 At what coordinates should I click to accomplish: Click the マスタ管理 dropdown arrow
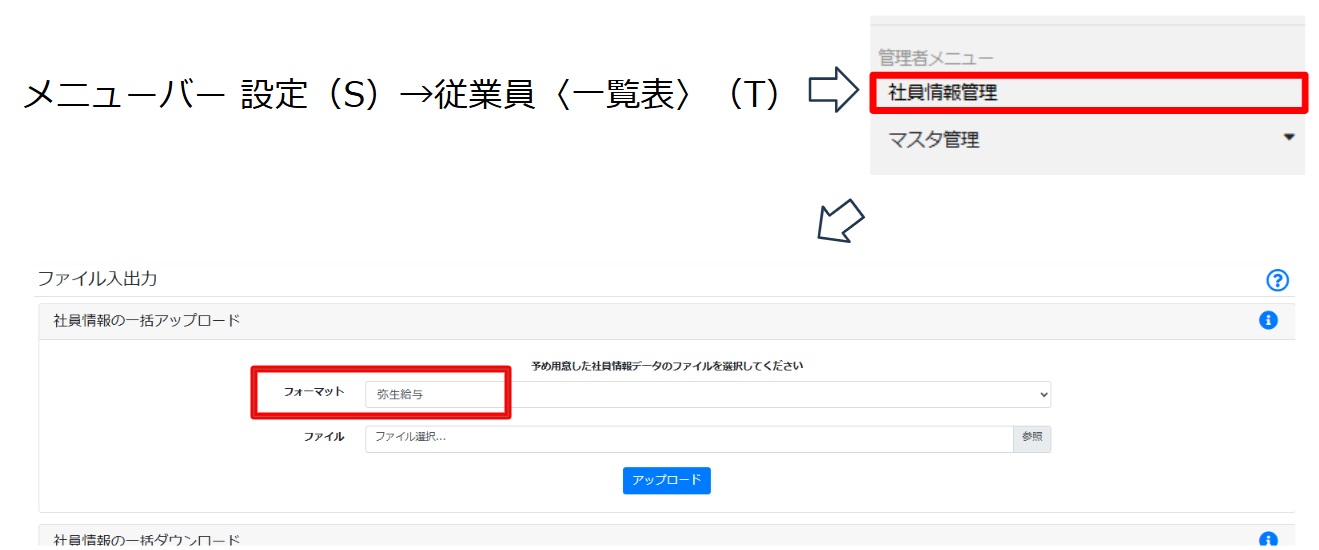1289,137
